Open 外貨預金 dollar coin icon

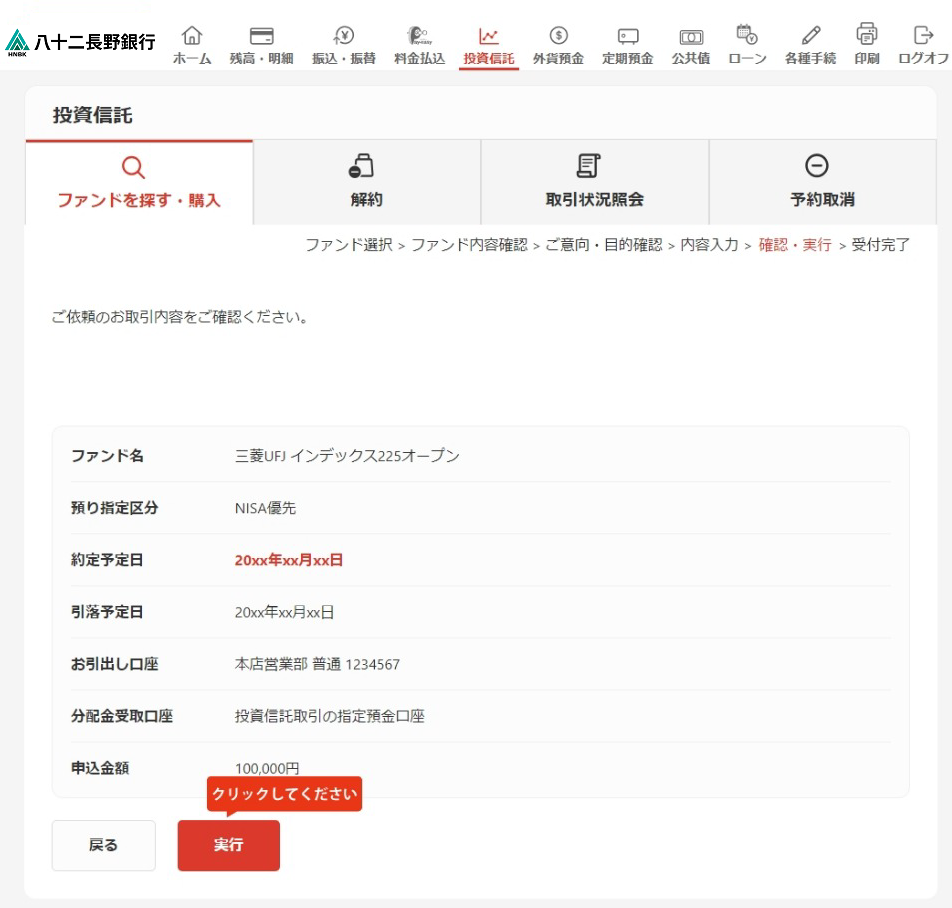(559, 36)
